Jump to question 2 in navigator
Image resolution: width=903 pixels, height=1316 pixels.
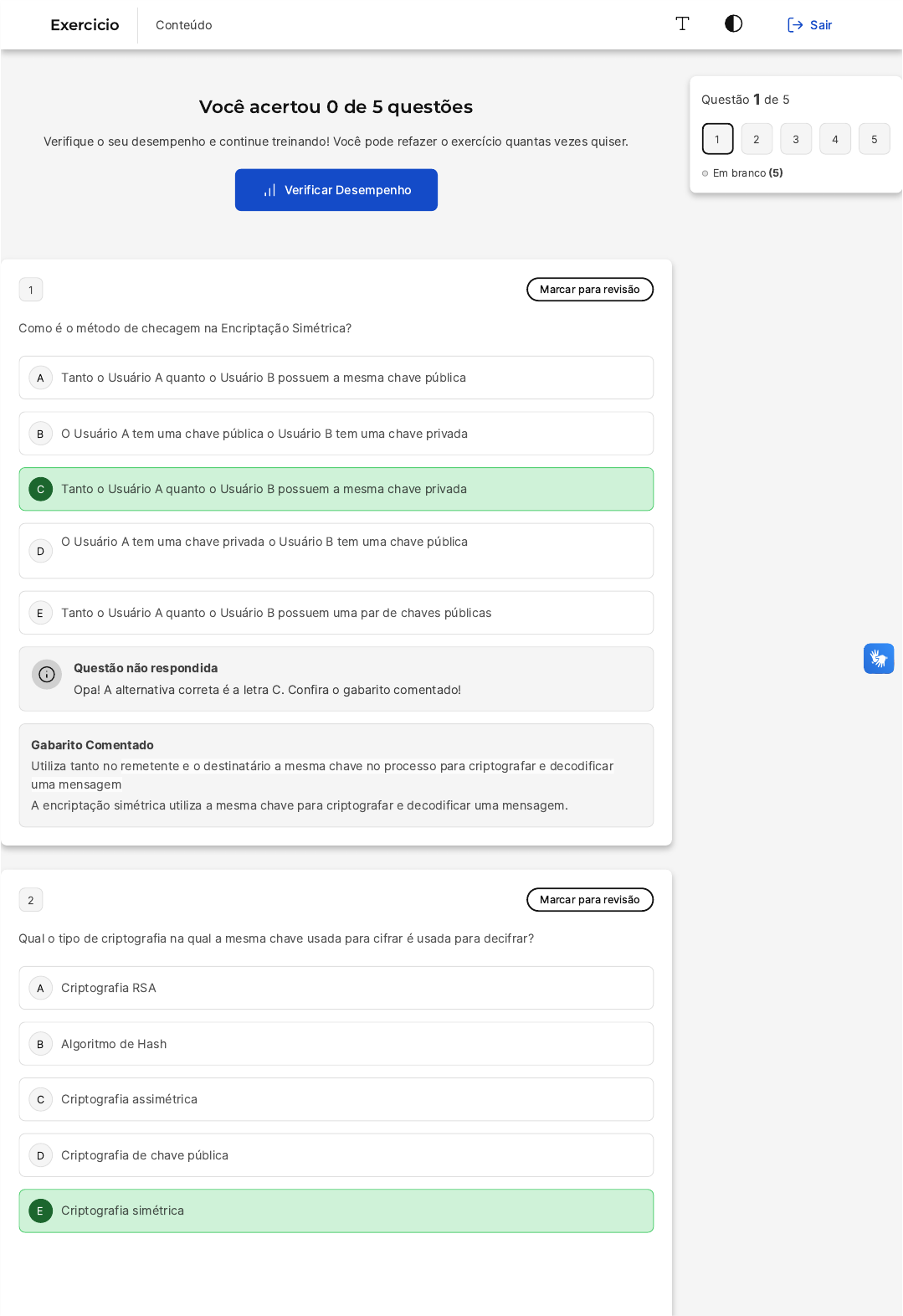(x=757, y=139)
